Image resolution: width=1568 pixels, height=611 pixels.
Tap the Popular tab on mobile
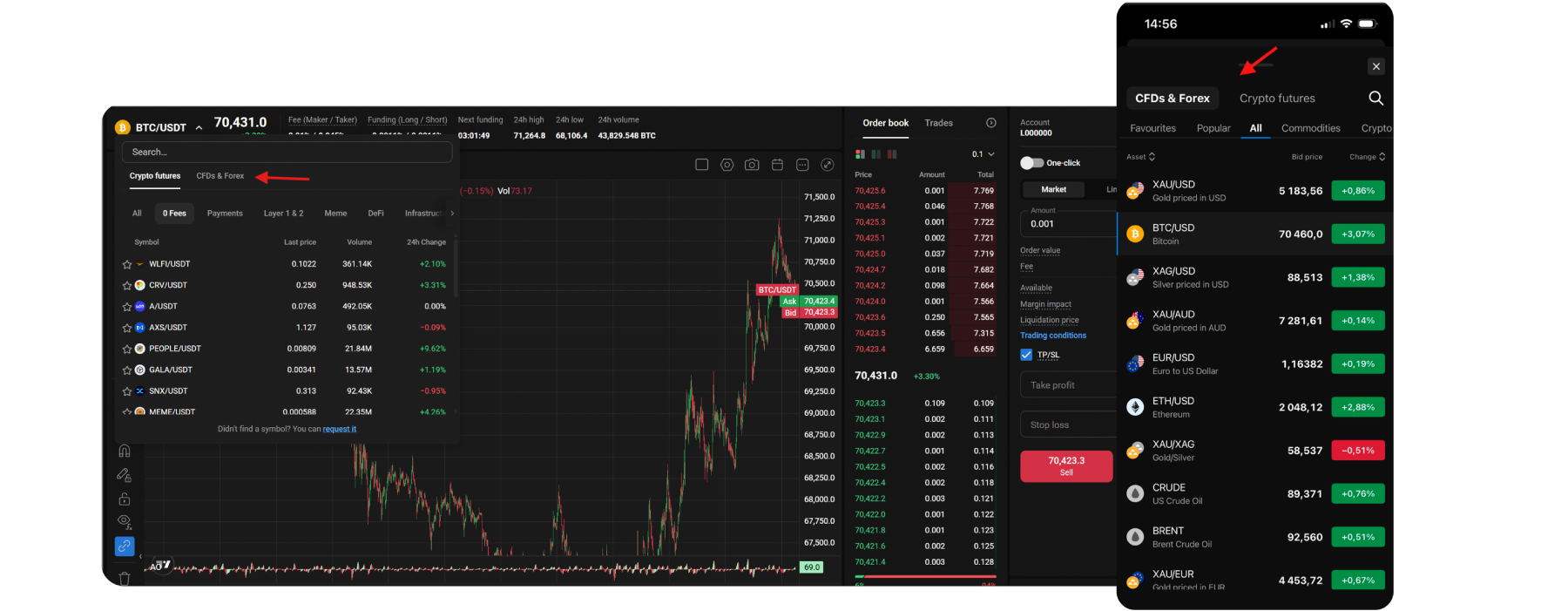point(1213,128)
